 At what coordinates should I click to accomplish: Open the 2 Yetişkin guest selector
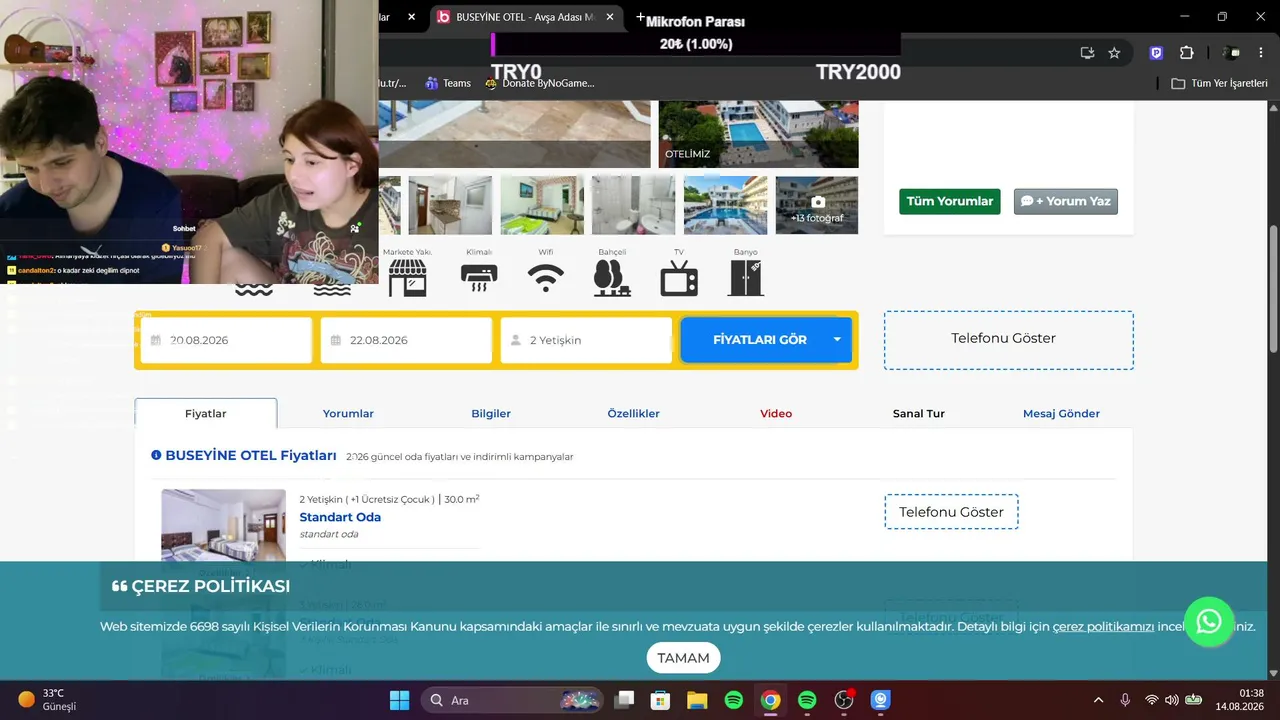tap(586, 340)
